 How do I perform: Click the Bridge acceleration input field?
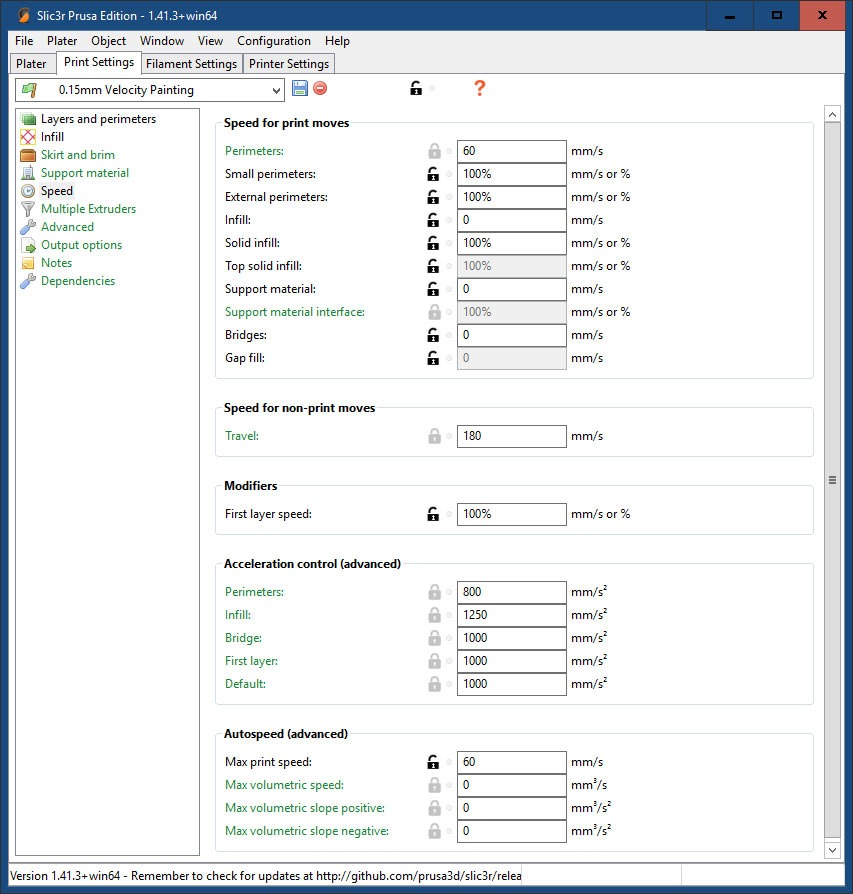[x=511, y=638]
